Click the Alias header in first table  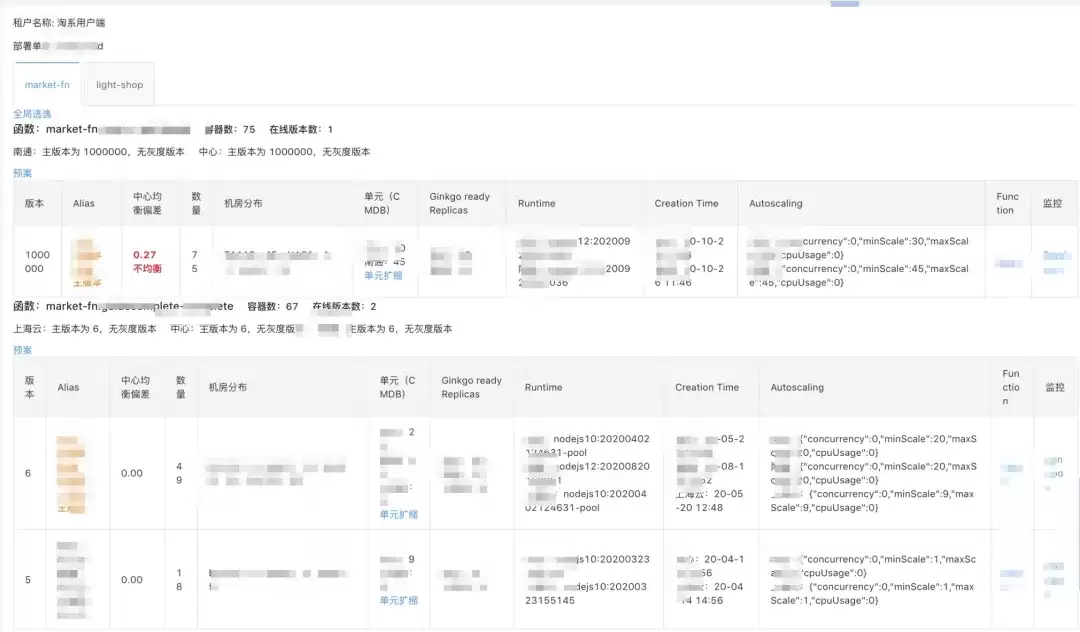click(83, 203)
